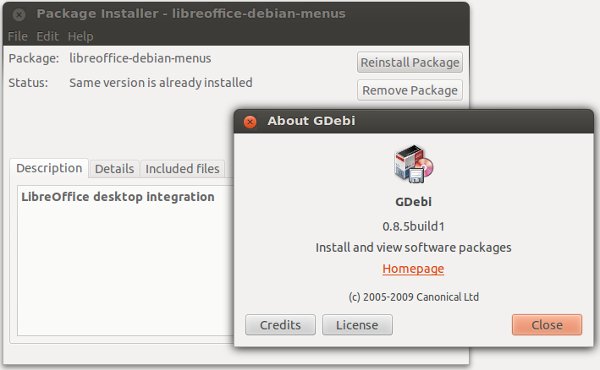Click the LibreOffice desktop integration description text
The image size is (600, 370).
[118, 197]
